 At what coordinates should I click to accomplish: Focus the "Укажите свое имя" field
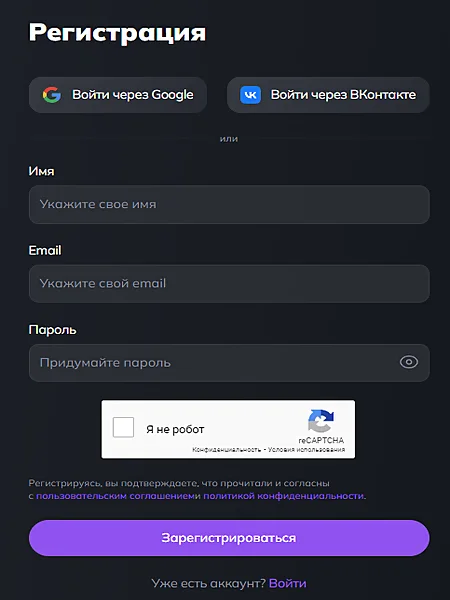(229, 204)
